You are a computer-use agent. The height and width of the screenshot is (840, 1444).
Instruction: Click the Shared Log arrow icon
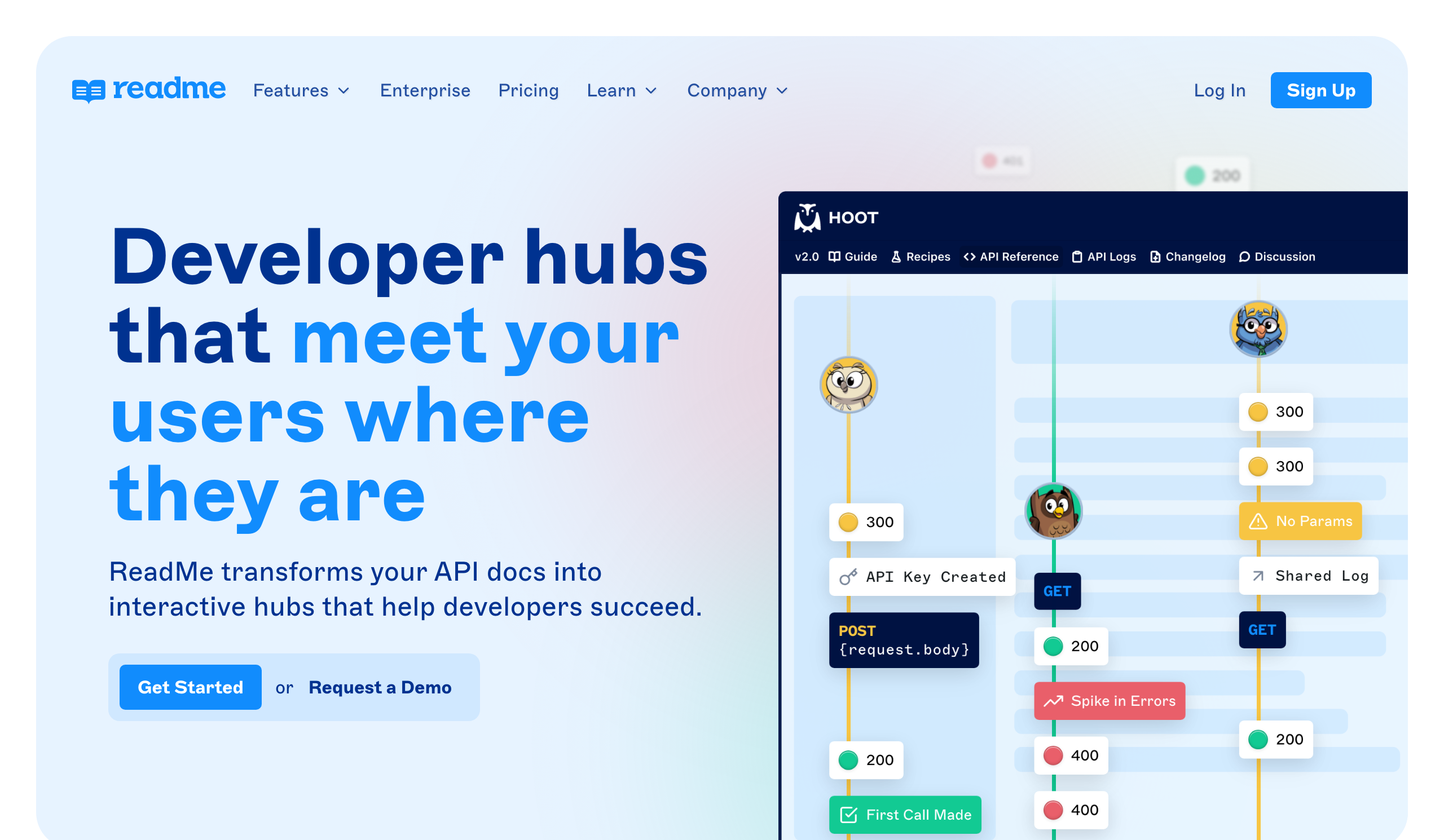click(x=1258, y=576)
